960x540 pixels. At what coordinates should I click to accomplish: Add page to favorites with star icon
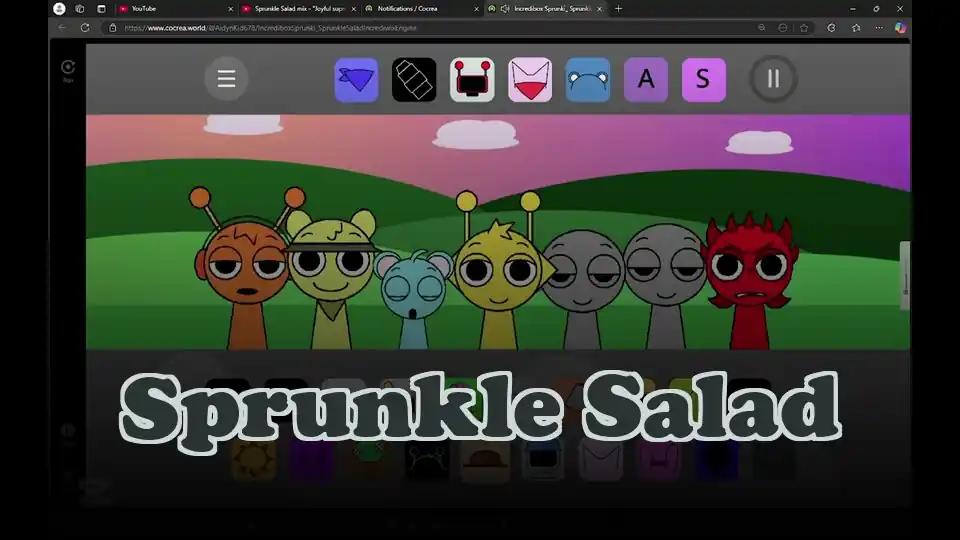click(804, 28)
